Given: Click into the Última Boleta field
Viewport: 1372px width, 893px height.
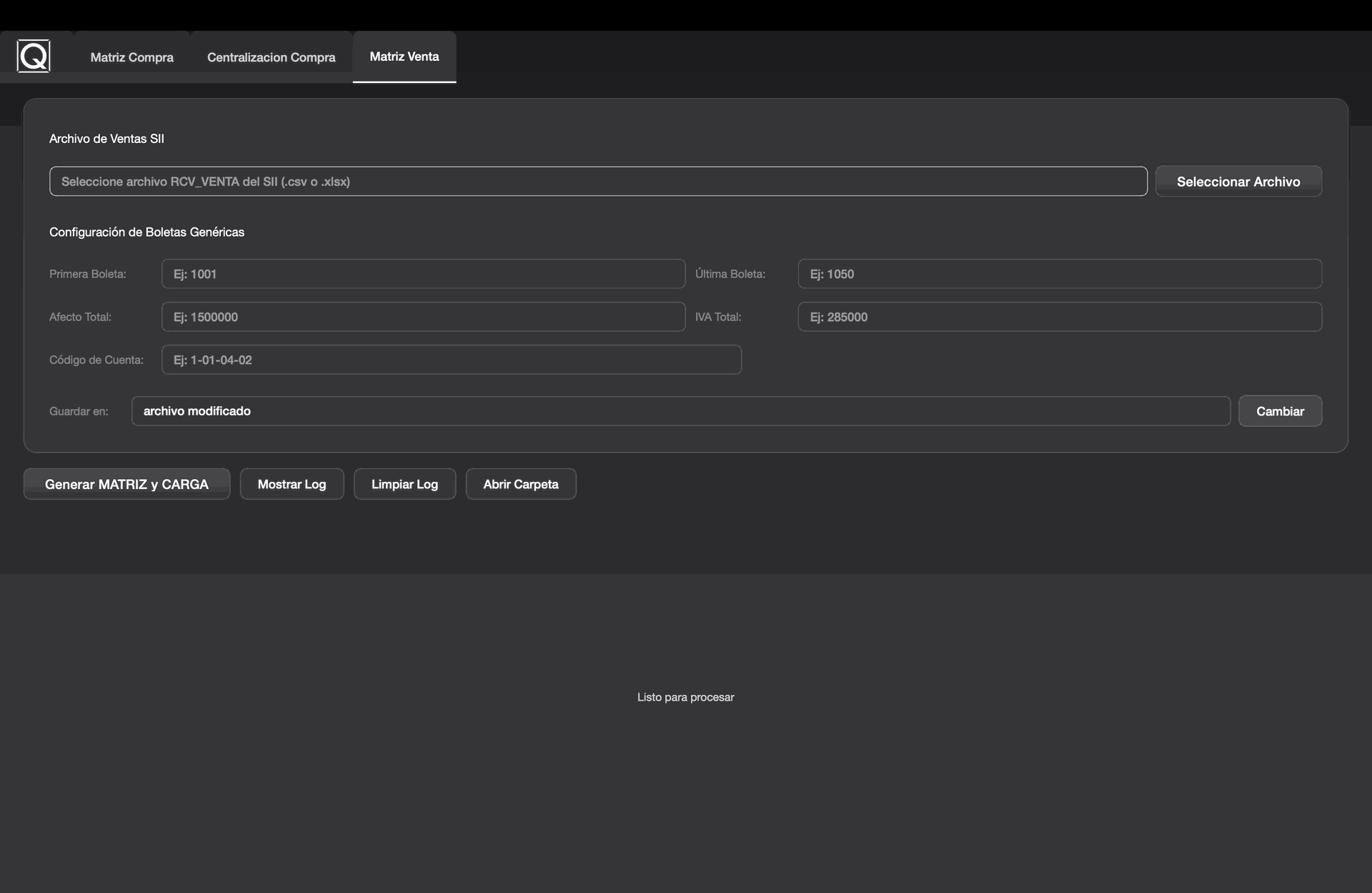Looking at the screenshot, I should [x=1059, y=274].
